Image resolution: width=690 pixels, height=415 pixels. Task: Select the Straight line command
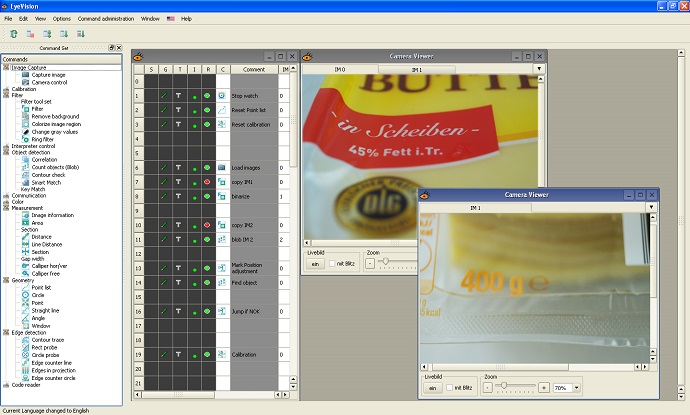45,311
